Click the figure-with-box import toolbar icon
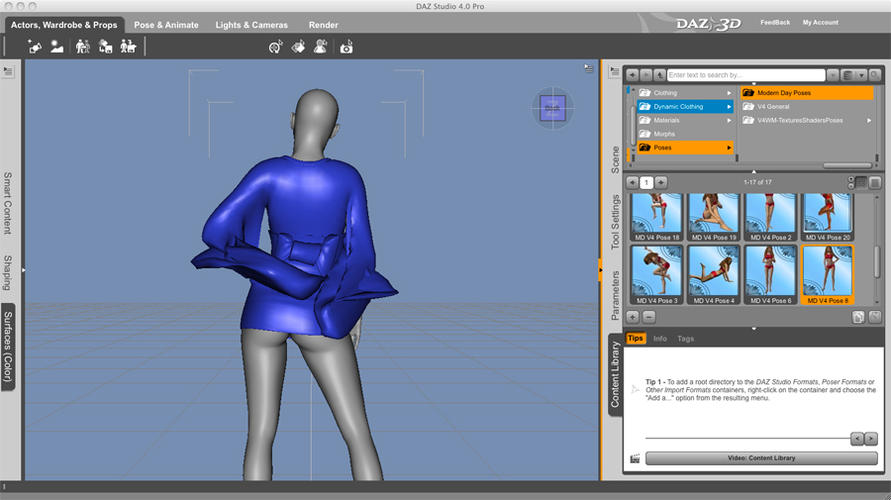 pos(105,47)
